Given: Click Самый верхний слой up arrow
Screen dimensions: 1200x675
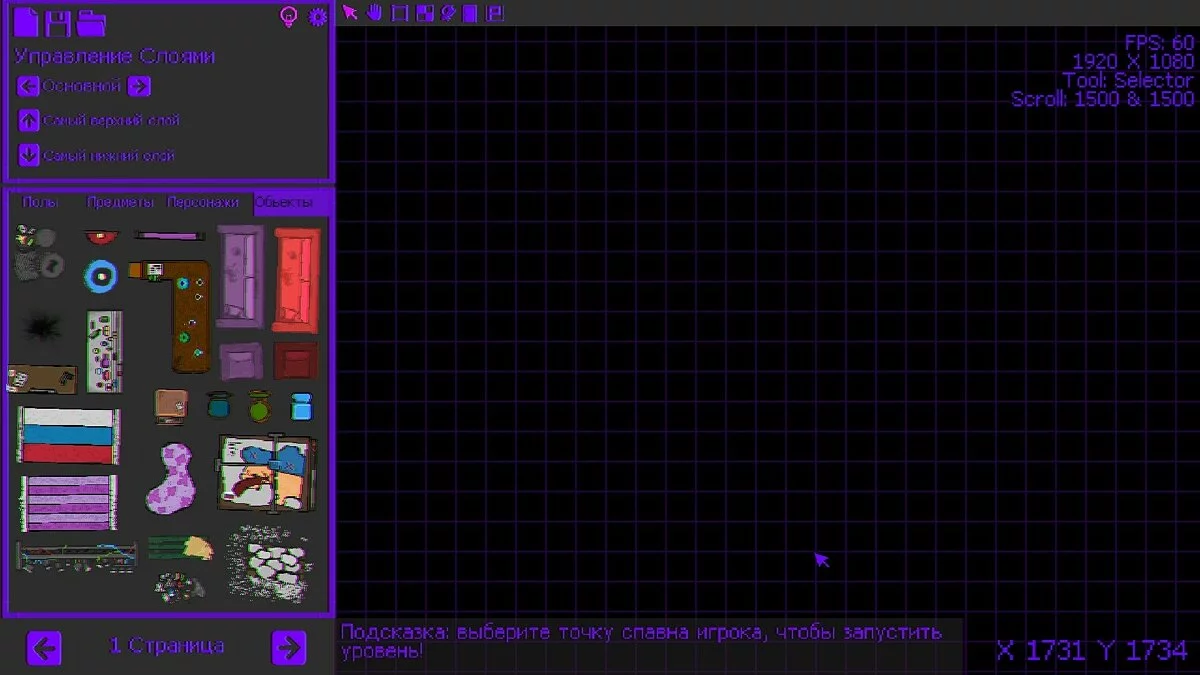Looking at the screenshot, I should [28, 120].
